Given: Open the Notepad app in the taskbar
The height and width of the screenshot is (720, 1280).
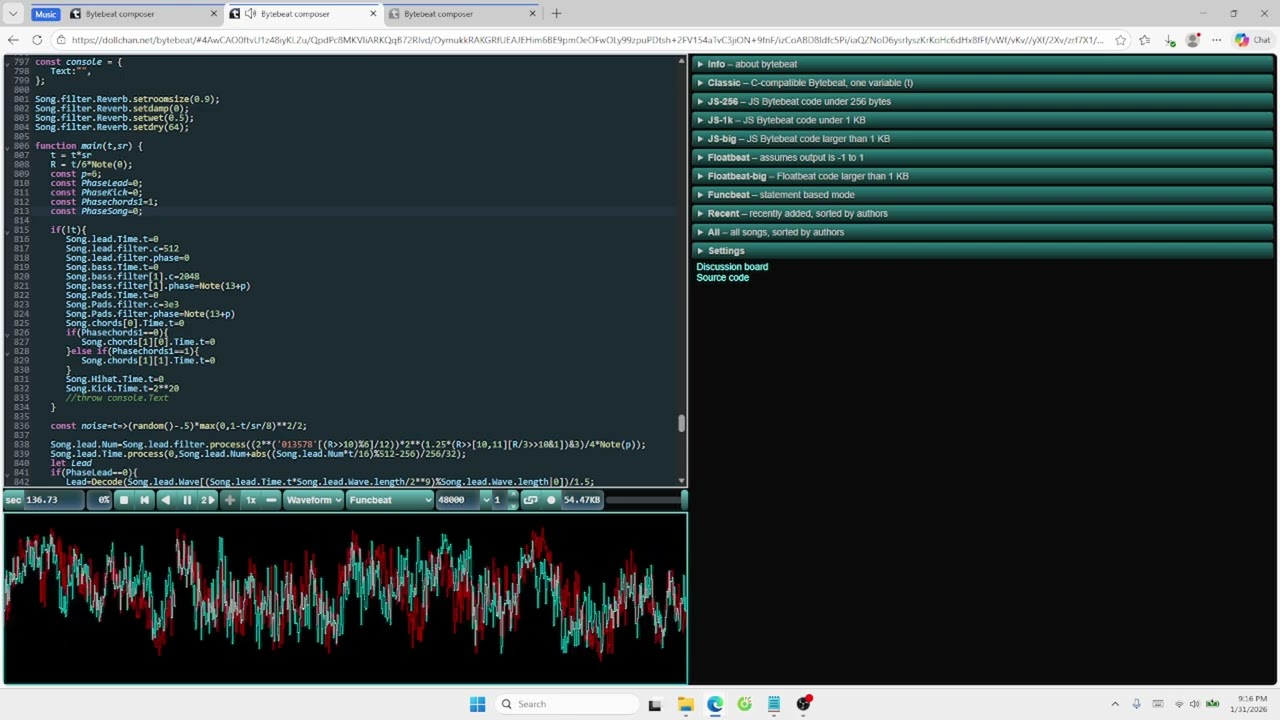Looking at the screenshot, I should coord(774,704).
